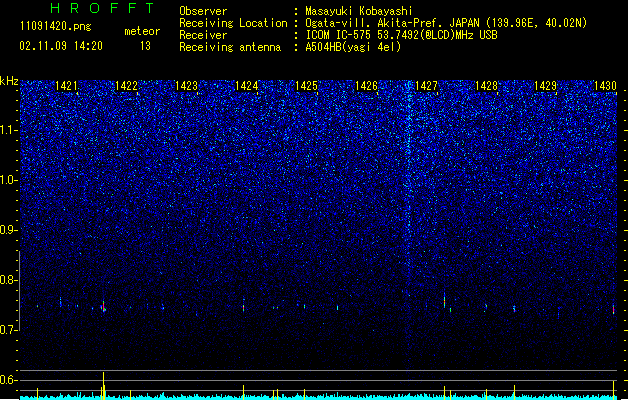The height and width of the screenshot is (400, 629).
Task: Click the Observer field label
Action: pyautogui.click(x=203, y=11)
